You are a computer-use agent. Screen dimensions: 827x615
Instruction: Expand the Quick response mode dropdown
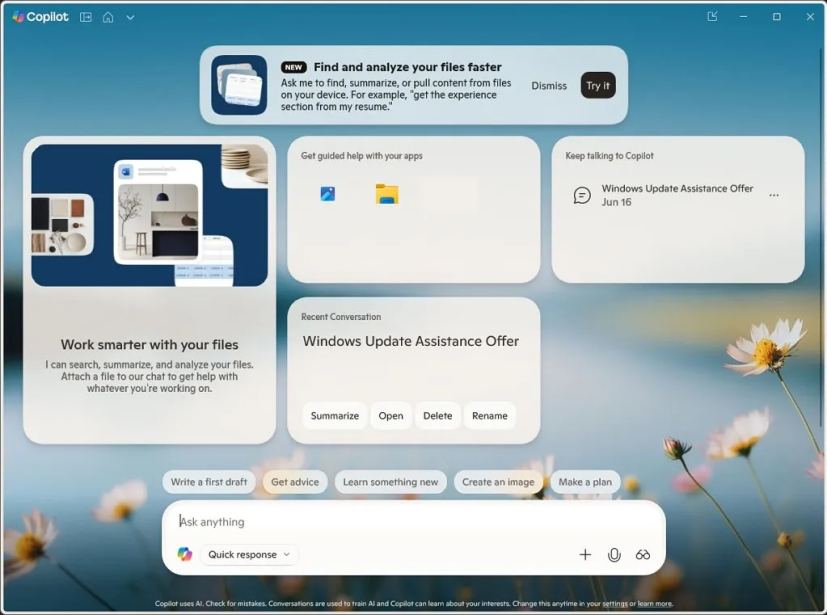tap(249, 554)
